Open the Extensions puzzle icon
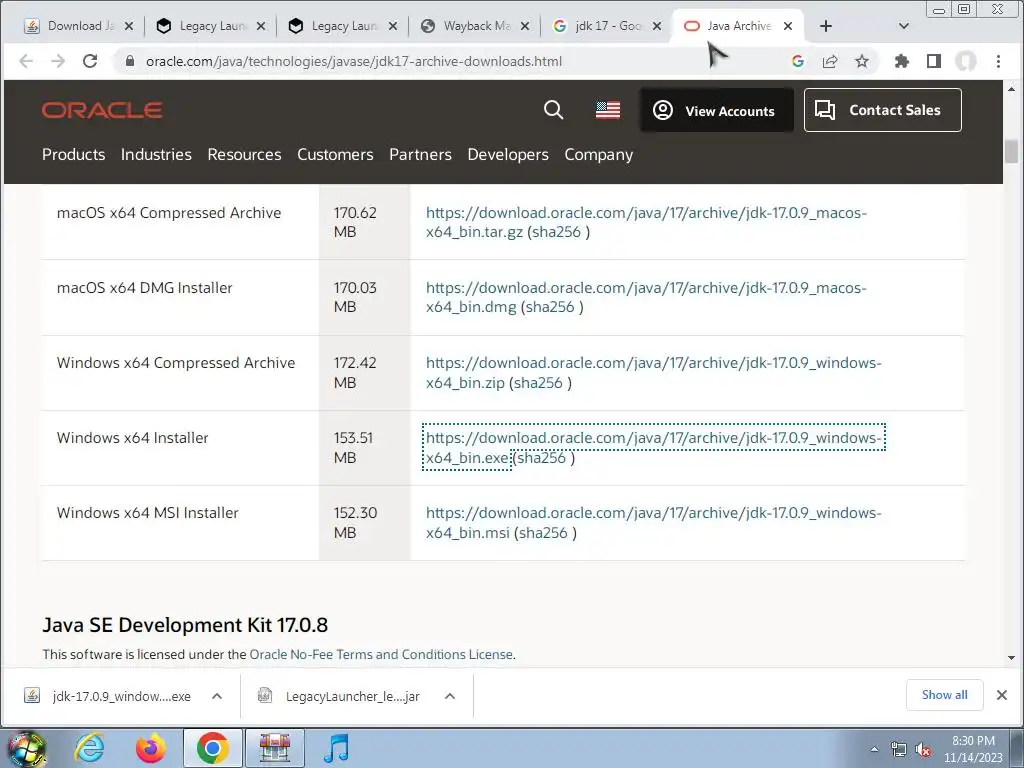 coord(902,61)
